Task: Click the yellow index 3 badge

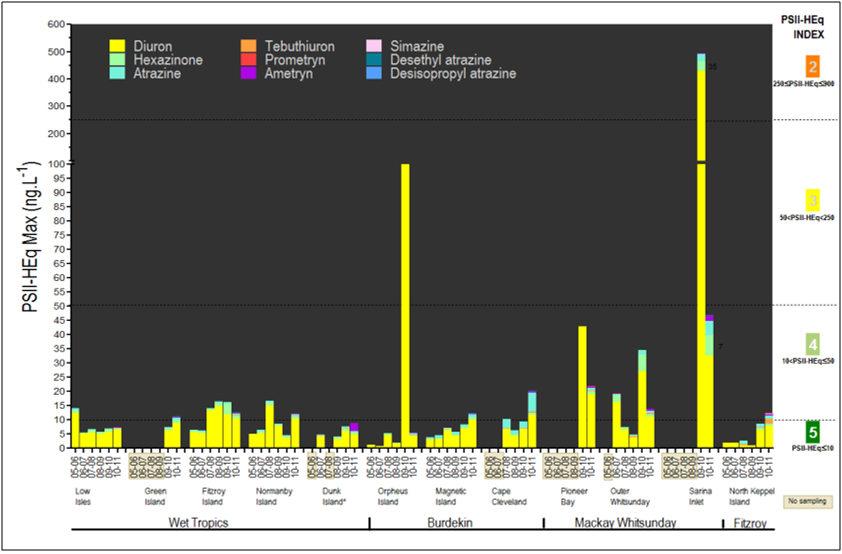Action: click(x=813, y=201)
